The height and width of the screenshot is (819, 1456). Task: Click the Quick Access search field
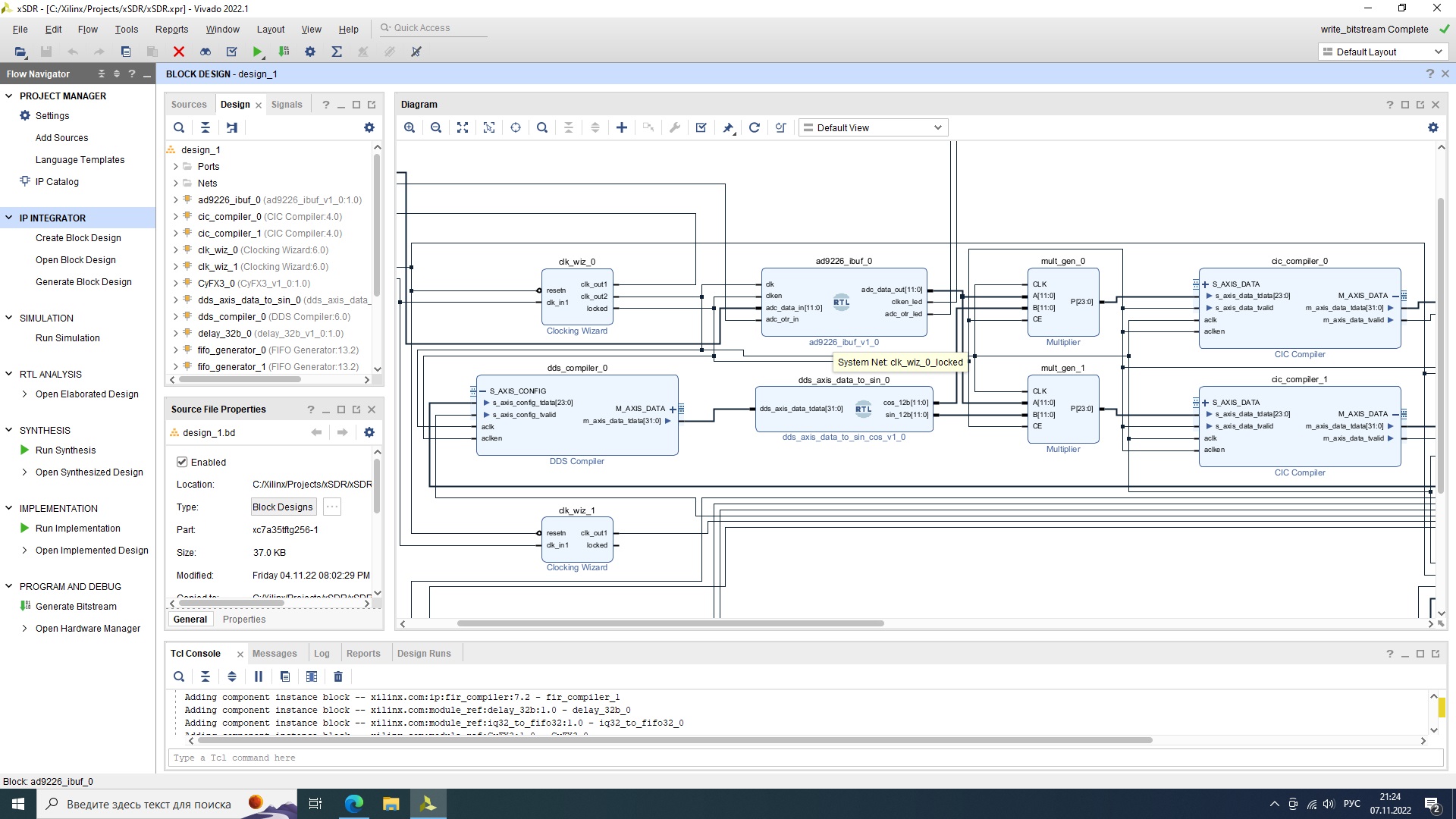[434, 28]
